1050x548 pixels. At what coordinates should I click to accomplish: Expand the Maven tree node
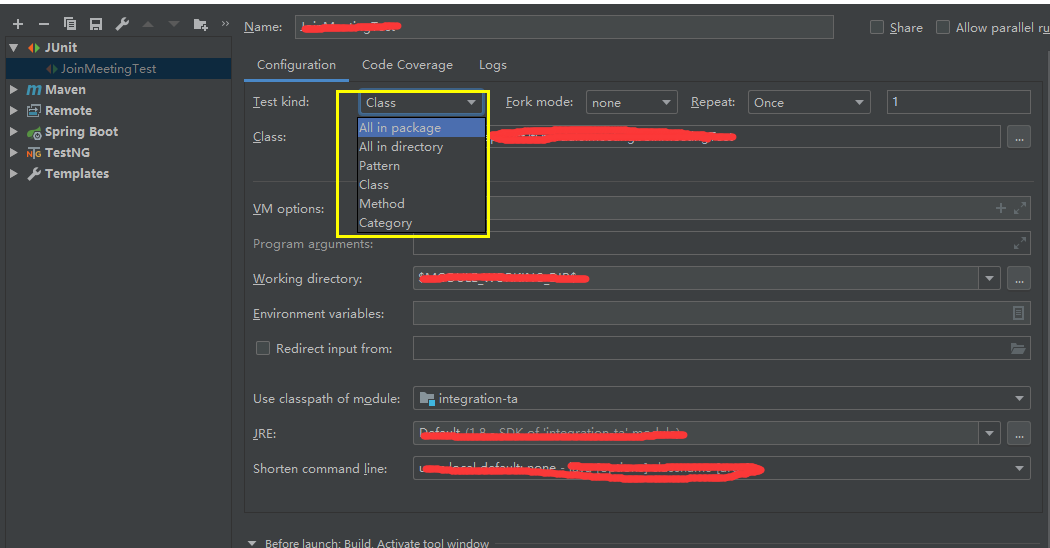[x=13, y=89]
